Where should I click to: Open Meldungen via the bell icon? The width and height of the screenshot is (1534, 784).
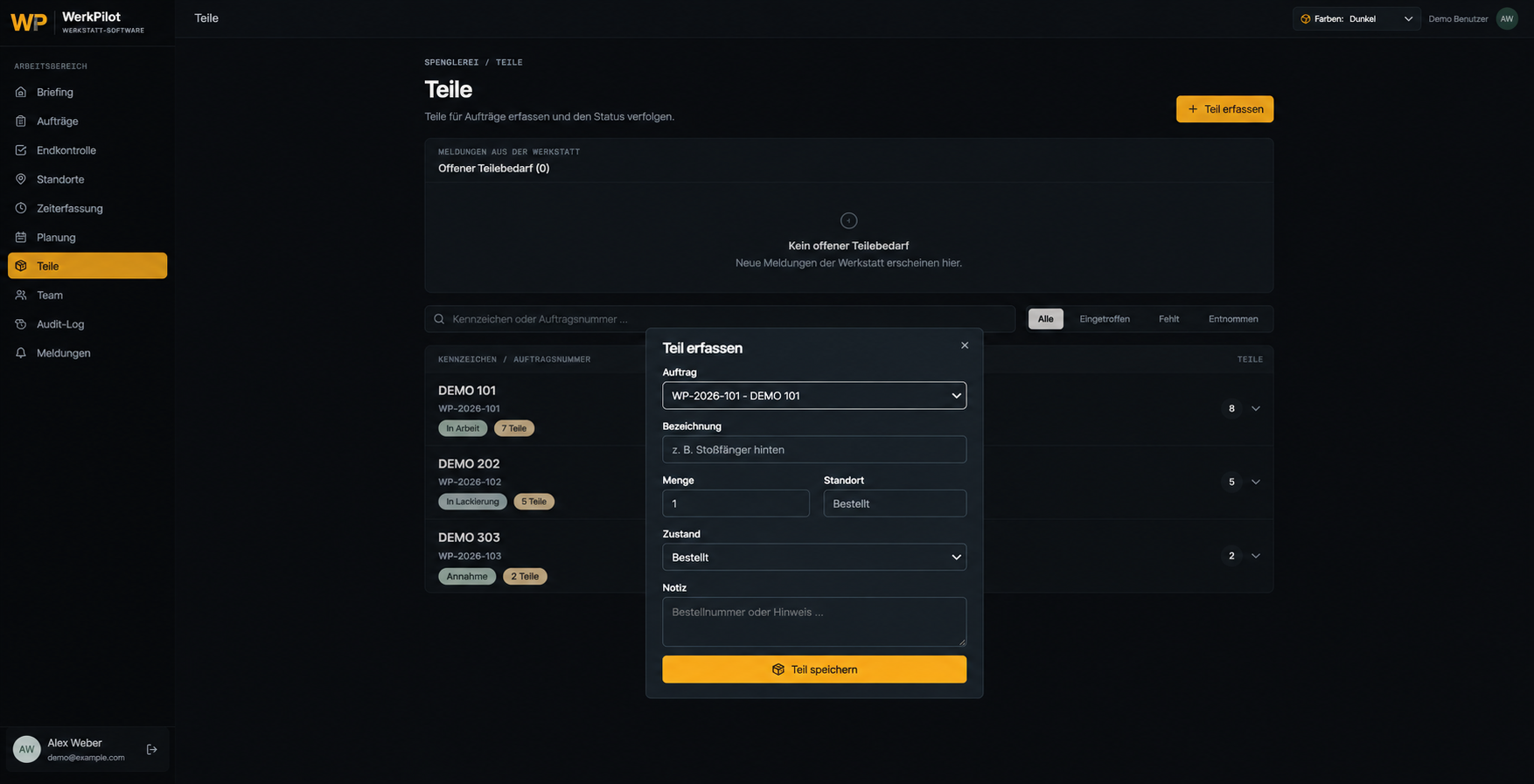click(x=21, y=353)
